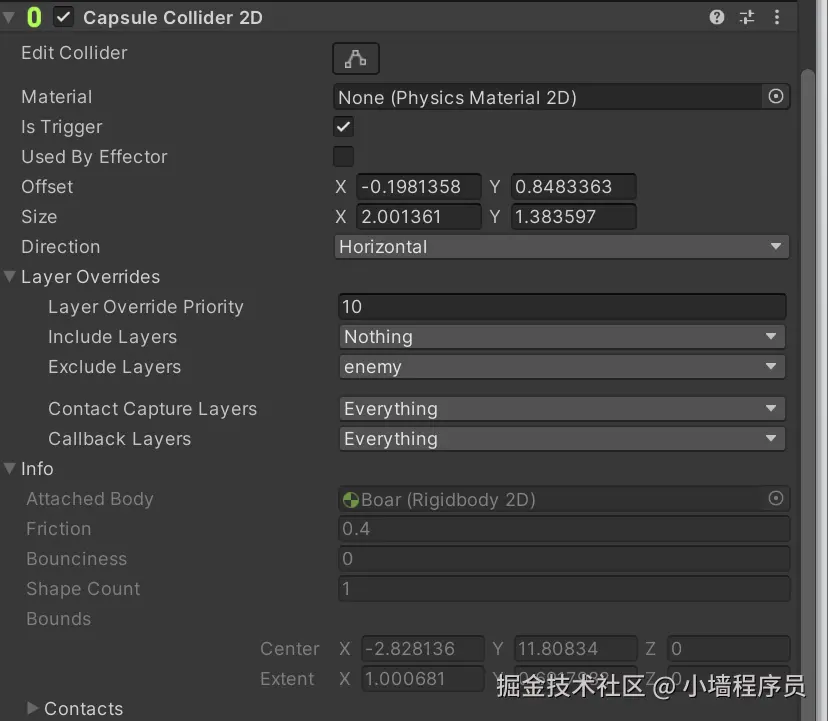Disable the Is Trigger checkbox
This screenshot has height=721, width=828.
click(x=342, y=126)
